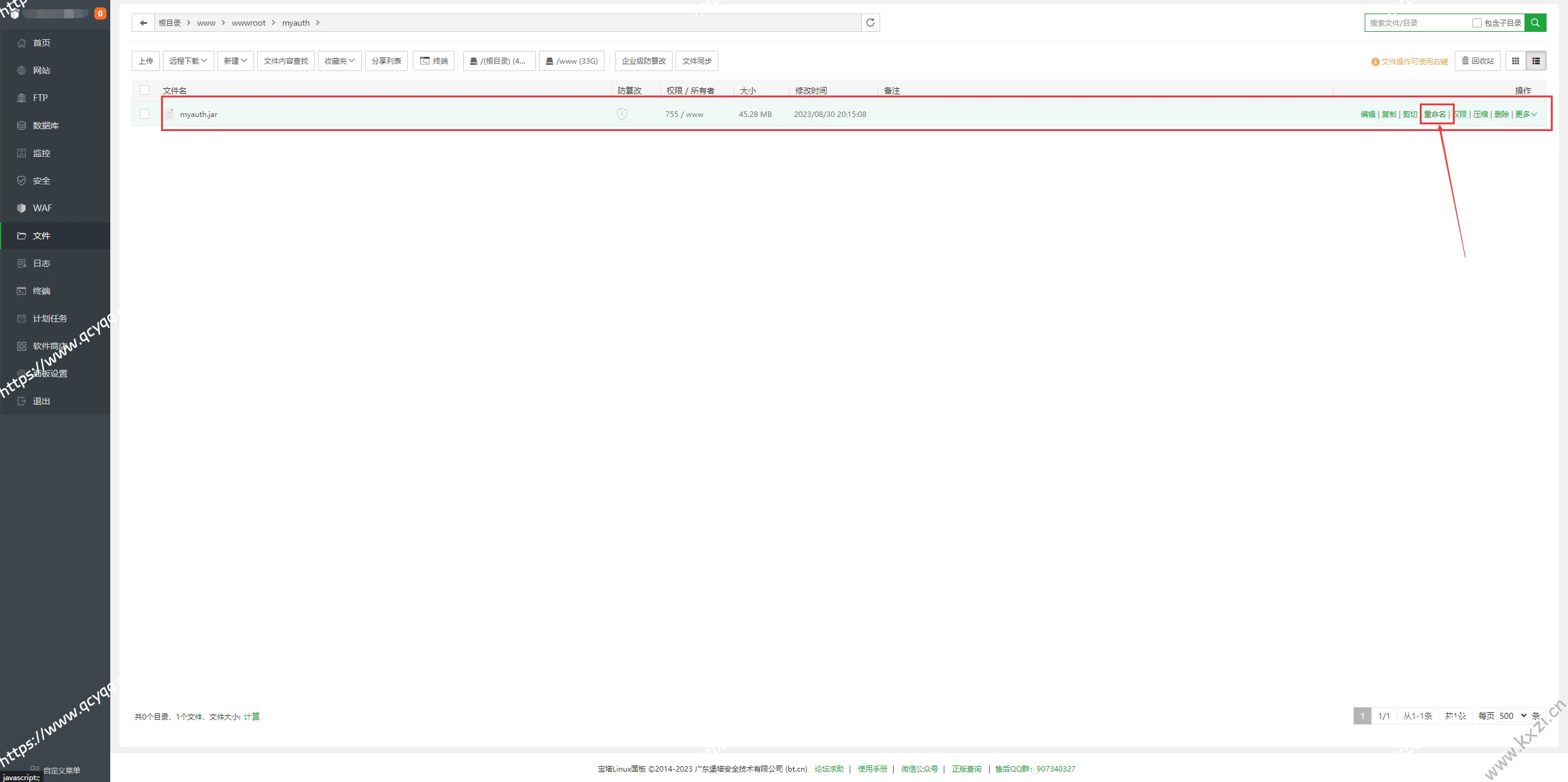
Task: Click 重命名 link for myauth.jar
Action: tap(1434, 114)
